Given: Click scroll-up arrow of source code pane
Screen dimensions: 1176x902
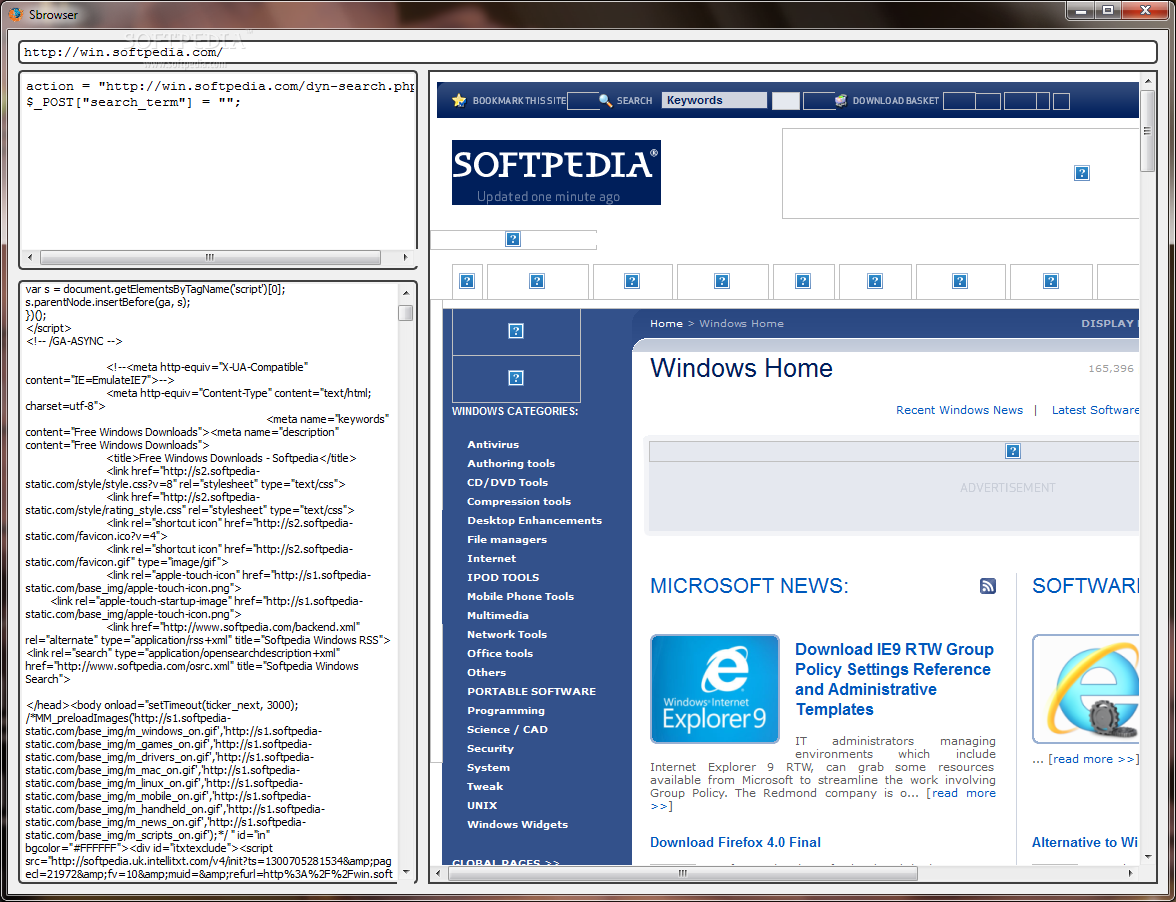Looking at the screenshot, I should pos(406,292).
